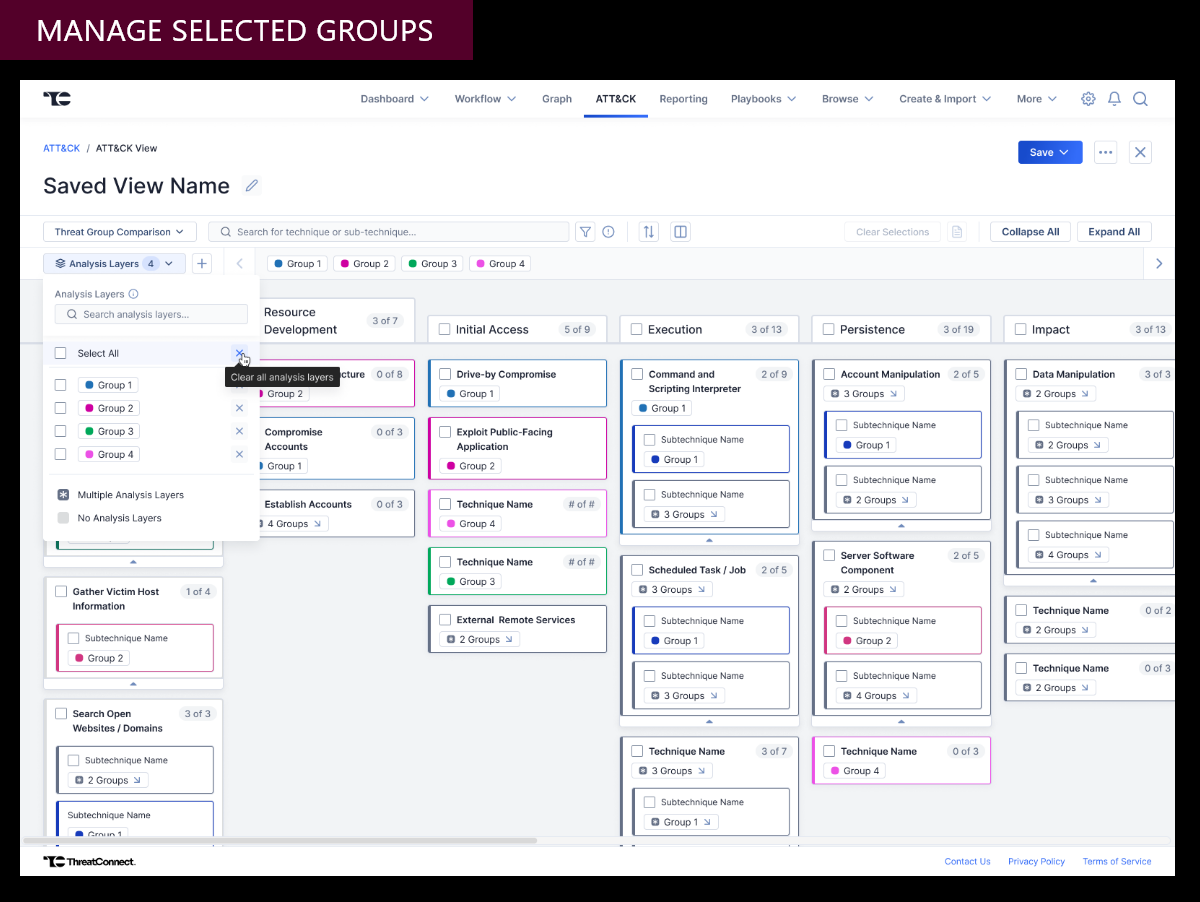Open Privacy Policy link
1200x902 pixels.
(x=1036, y=861)
